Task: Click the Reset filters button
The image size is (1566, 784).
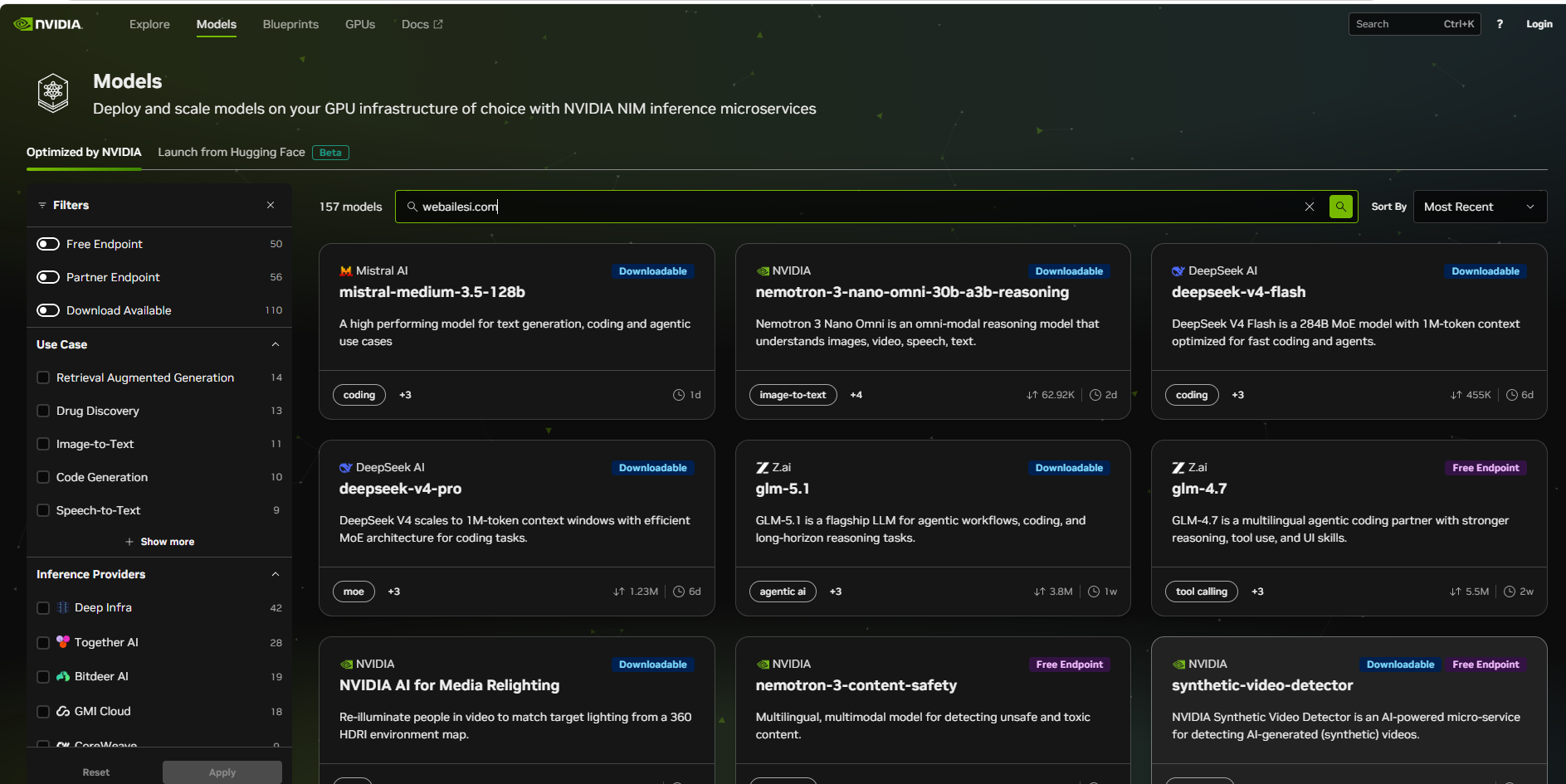Action: tap(95, 772)
